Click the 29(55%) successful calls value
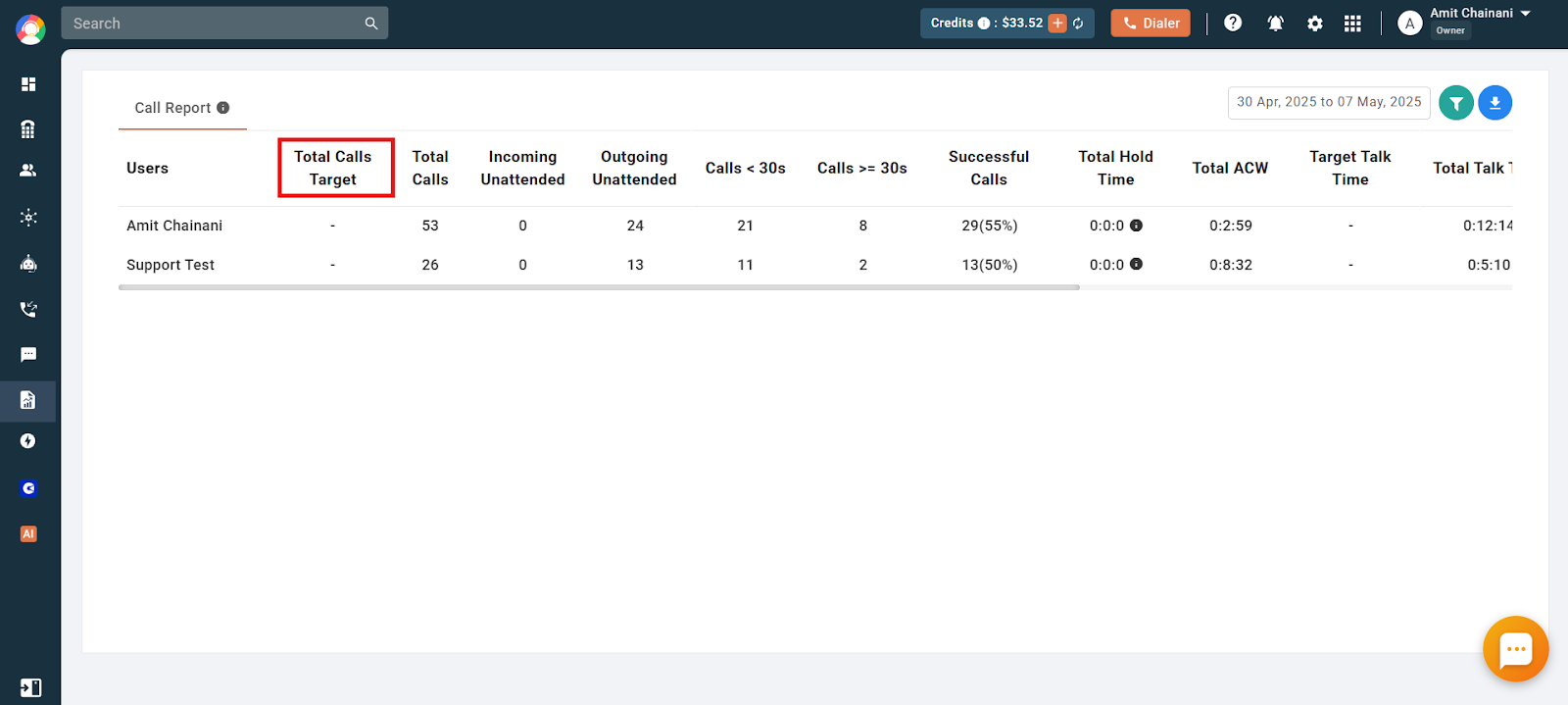The width and height of the screenshot is (1568, 705). [x=990, y=226]
